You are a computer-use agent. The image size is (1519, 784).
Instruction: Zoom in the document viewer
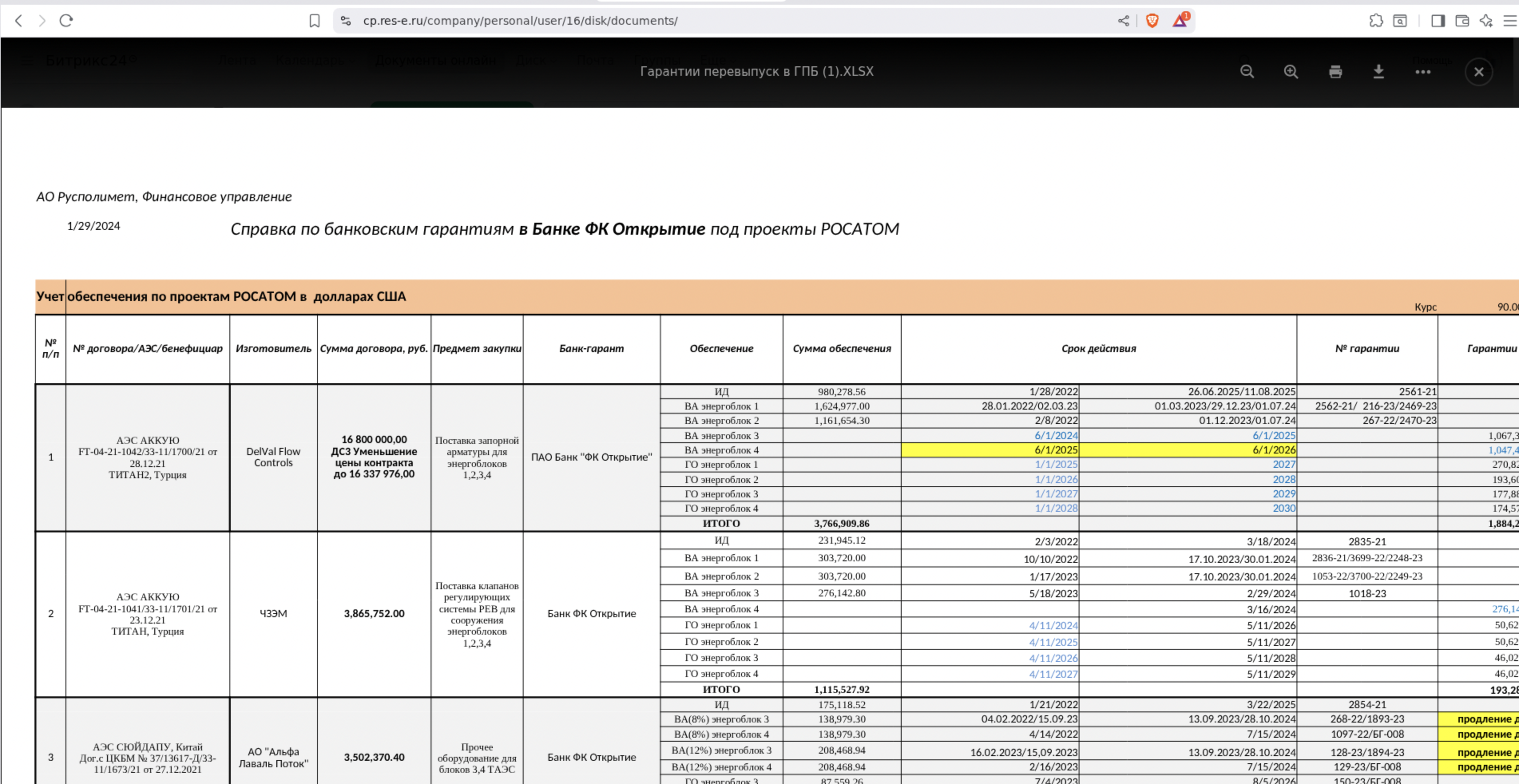(1291, 71)
